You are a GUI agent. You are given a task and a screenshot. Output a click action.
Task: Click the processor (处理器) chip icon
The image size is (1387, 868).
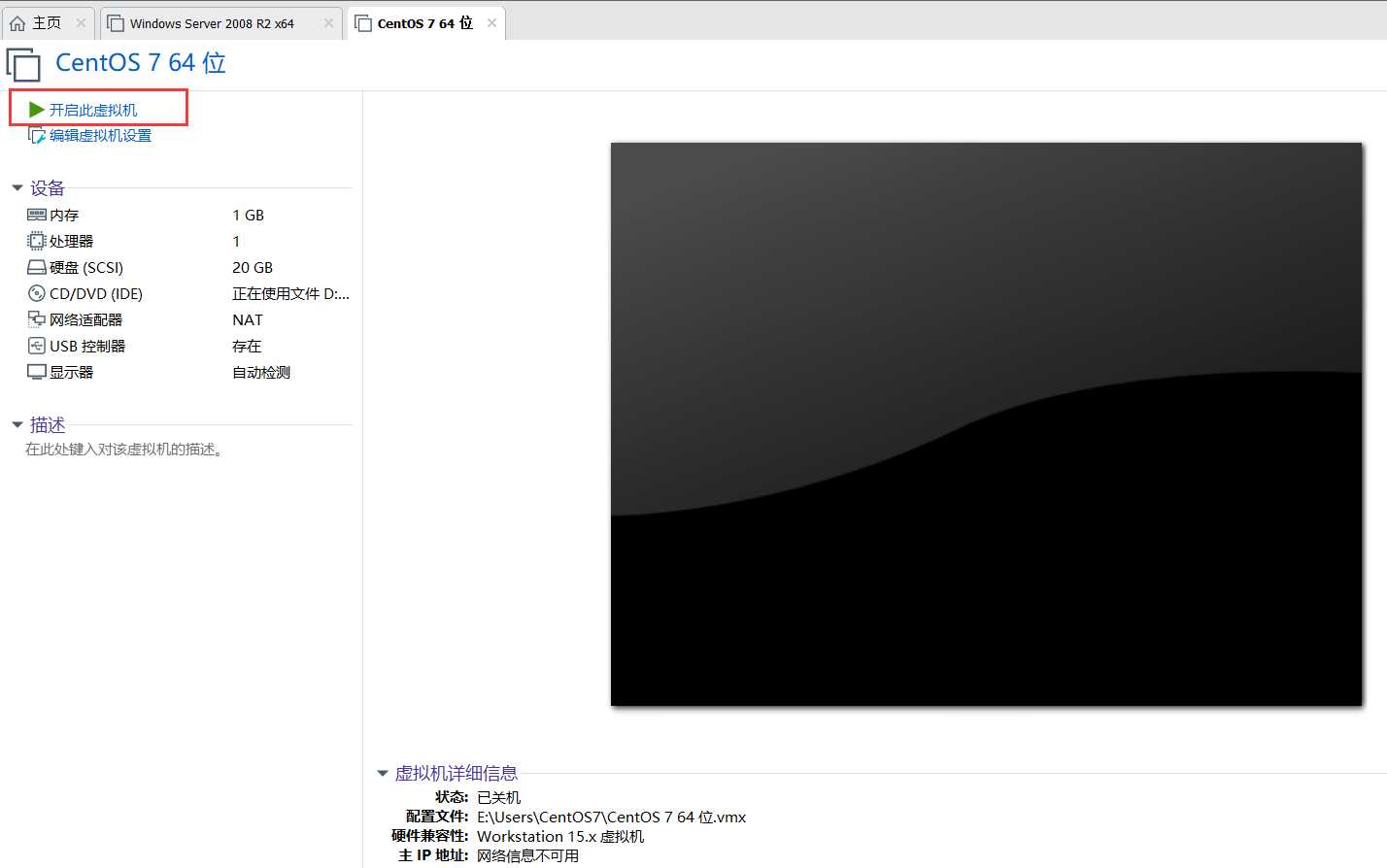pyautogui.click(x=37, y=241)
